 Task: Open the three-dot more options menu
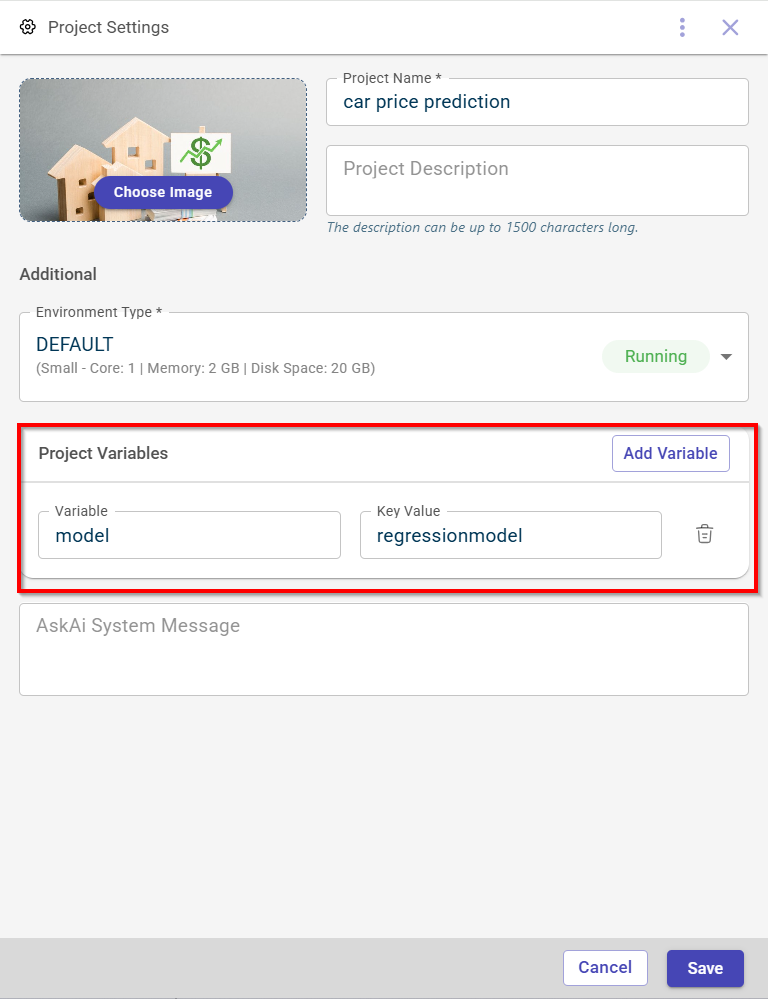[x=682, y=27]
